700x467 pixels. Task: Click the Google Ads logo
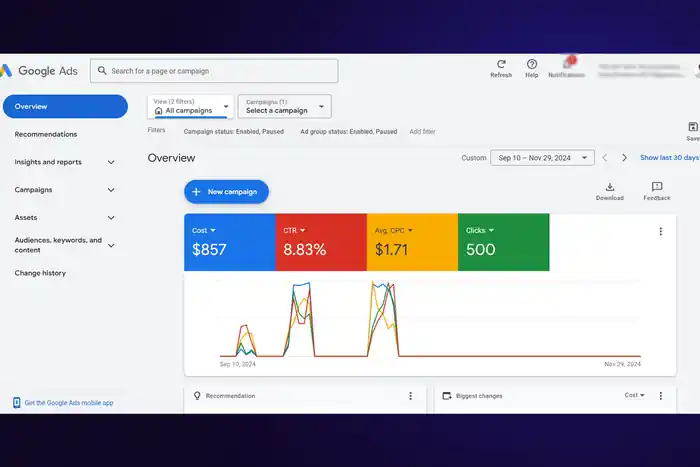pyautogui.click(x=39, y=71)
